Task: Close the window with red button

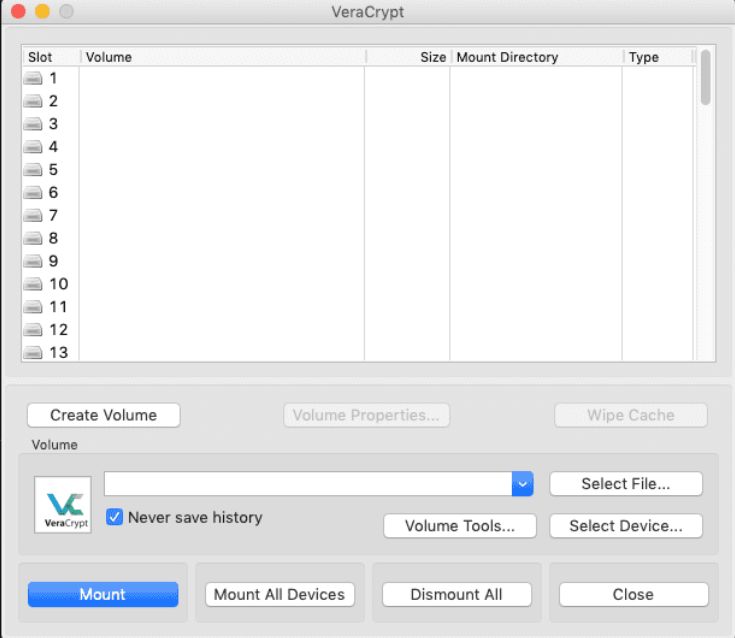Action: point(18,11)
